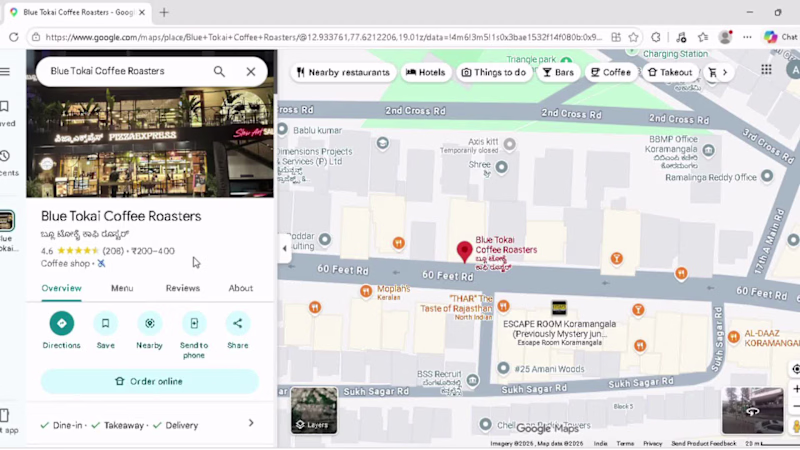
Task: Open browser Settings and more menu
Action: 747,37
